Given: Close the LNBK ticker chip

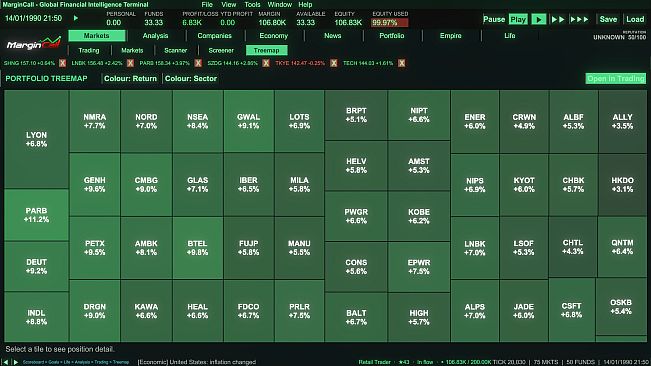Looking at the screenshot, I should click(130, 63).
